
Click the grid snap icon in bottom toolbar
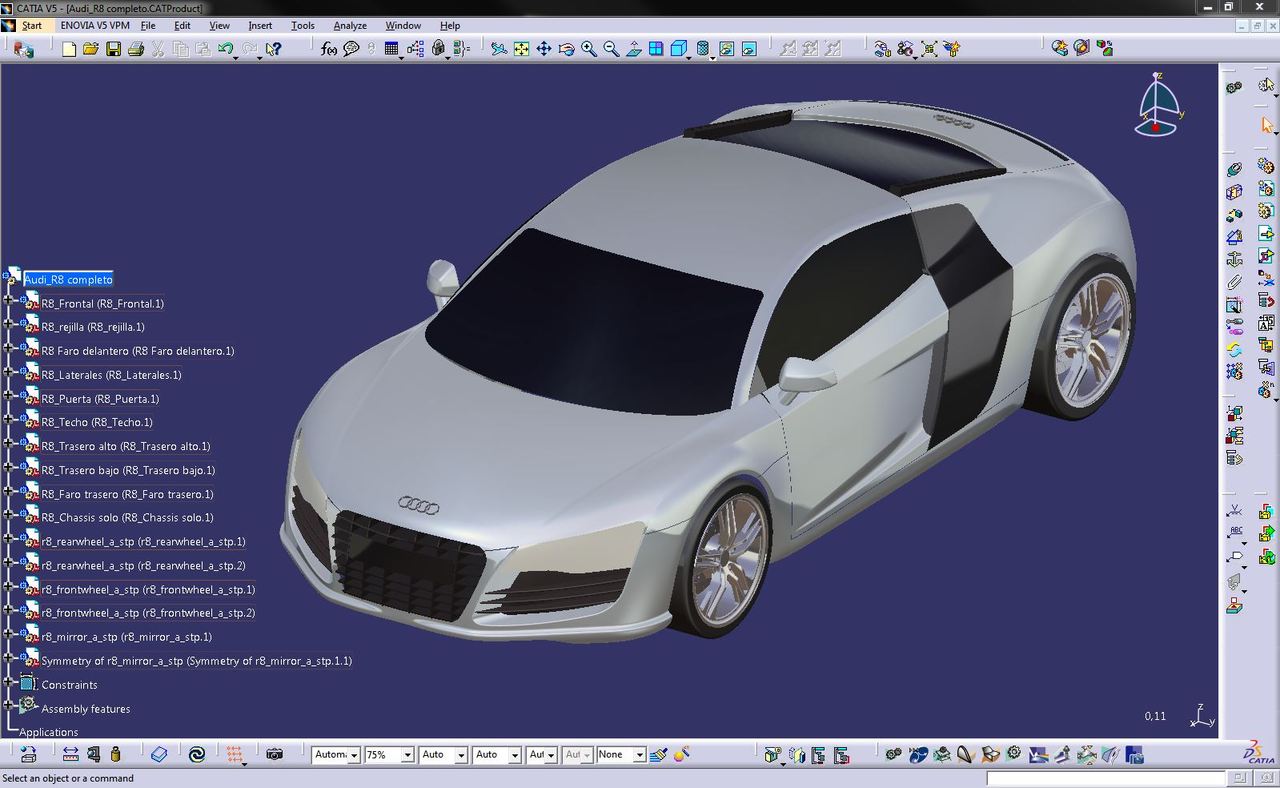click(235, 754)
